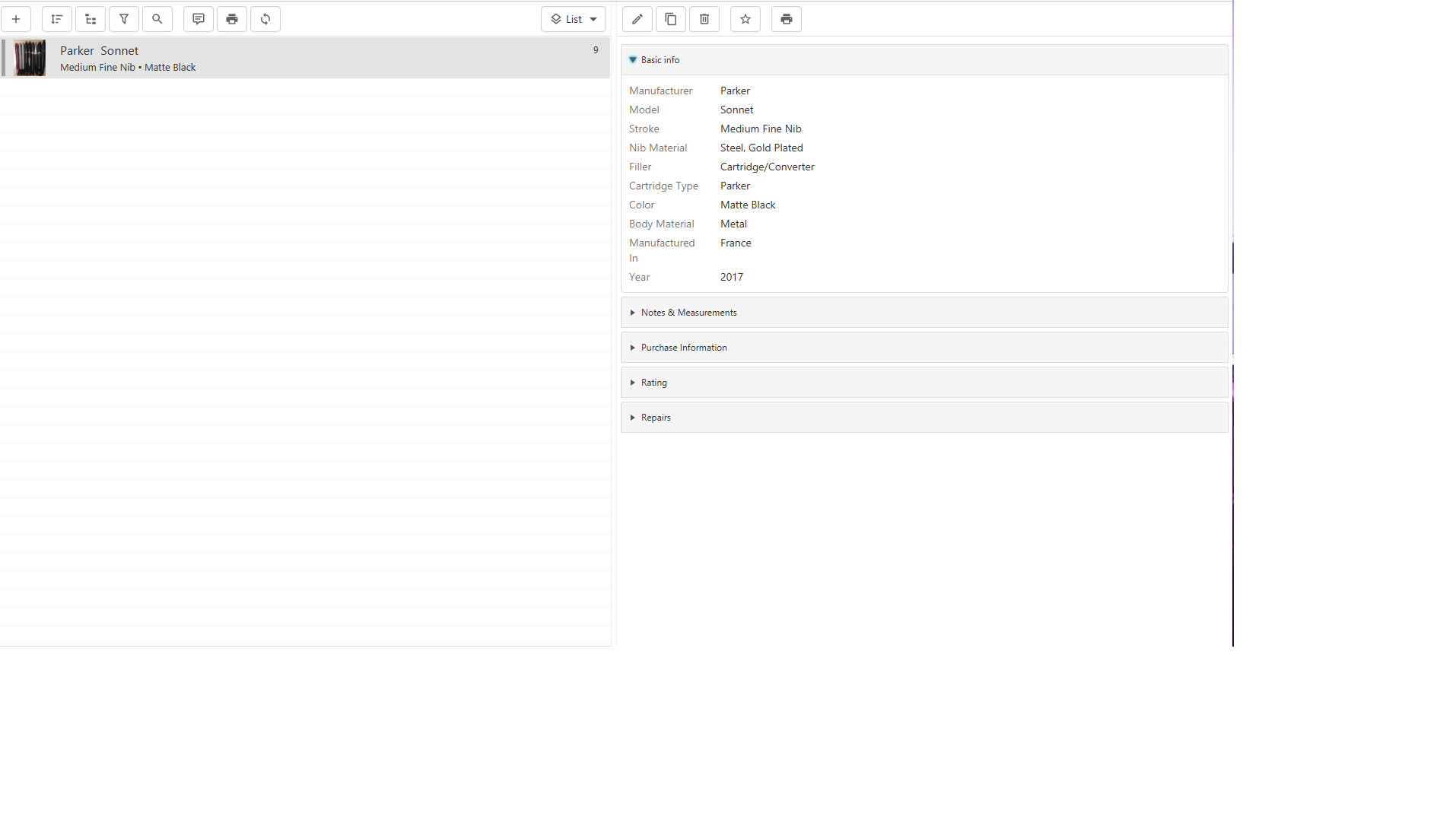The height and width of the screenshot is (820, 1456).
Task: Click the number 9 in list row
Action: pos(596,50)
